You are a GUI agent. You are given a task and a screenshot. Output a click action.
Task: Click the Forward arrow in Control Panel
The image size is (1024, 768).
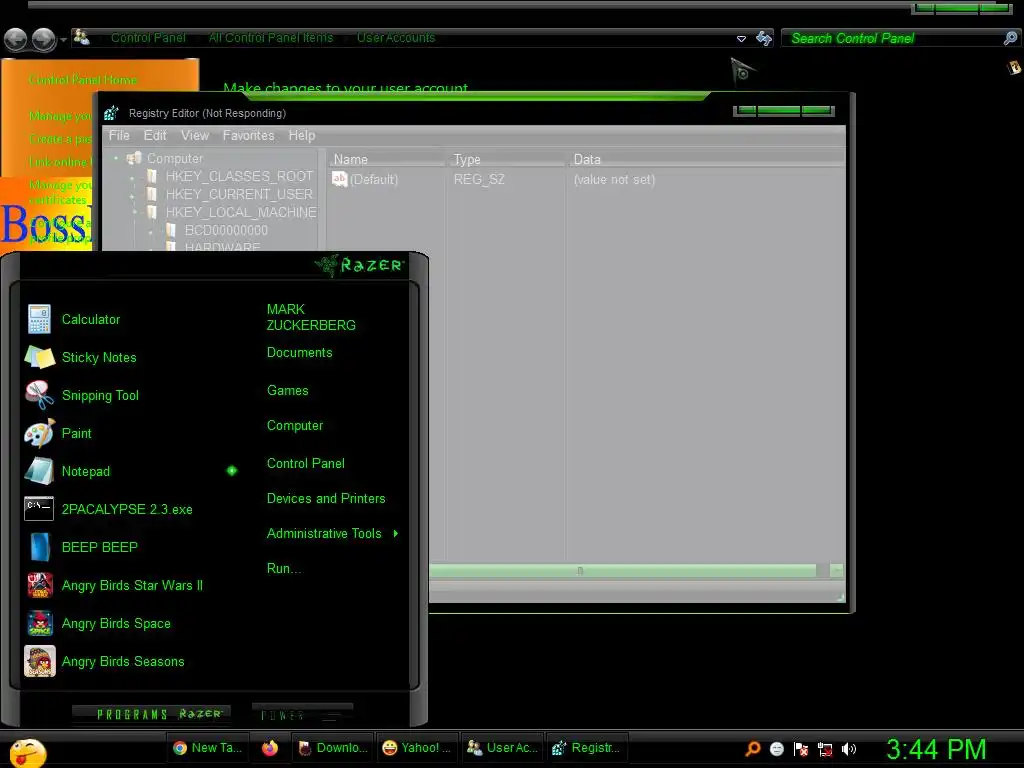44,39
